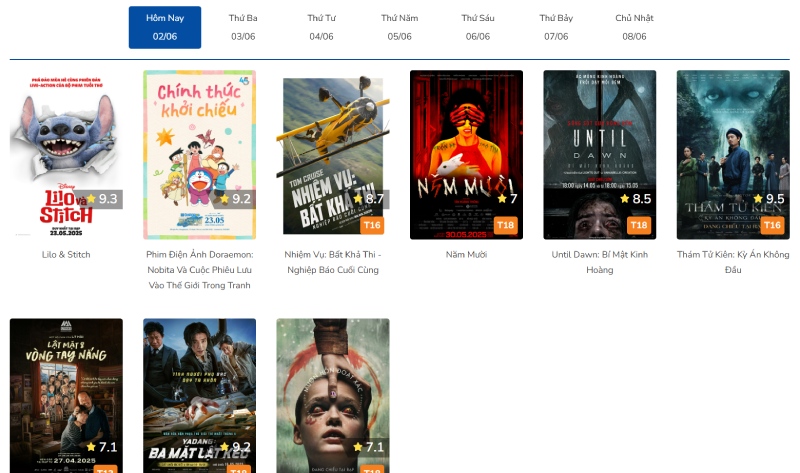This screenshot has height=473, width=800.
Task: Click Thám Tử Kiên: Kỳ Án Không Đầu title
Action: tap(733, 262)
